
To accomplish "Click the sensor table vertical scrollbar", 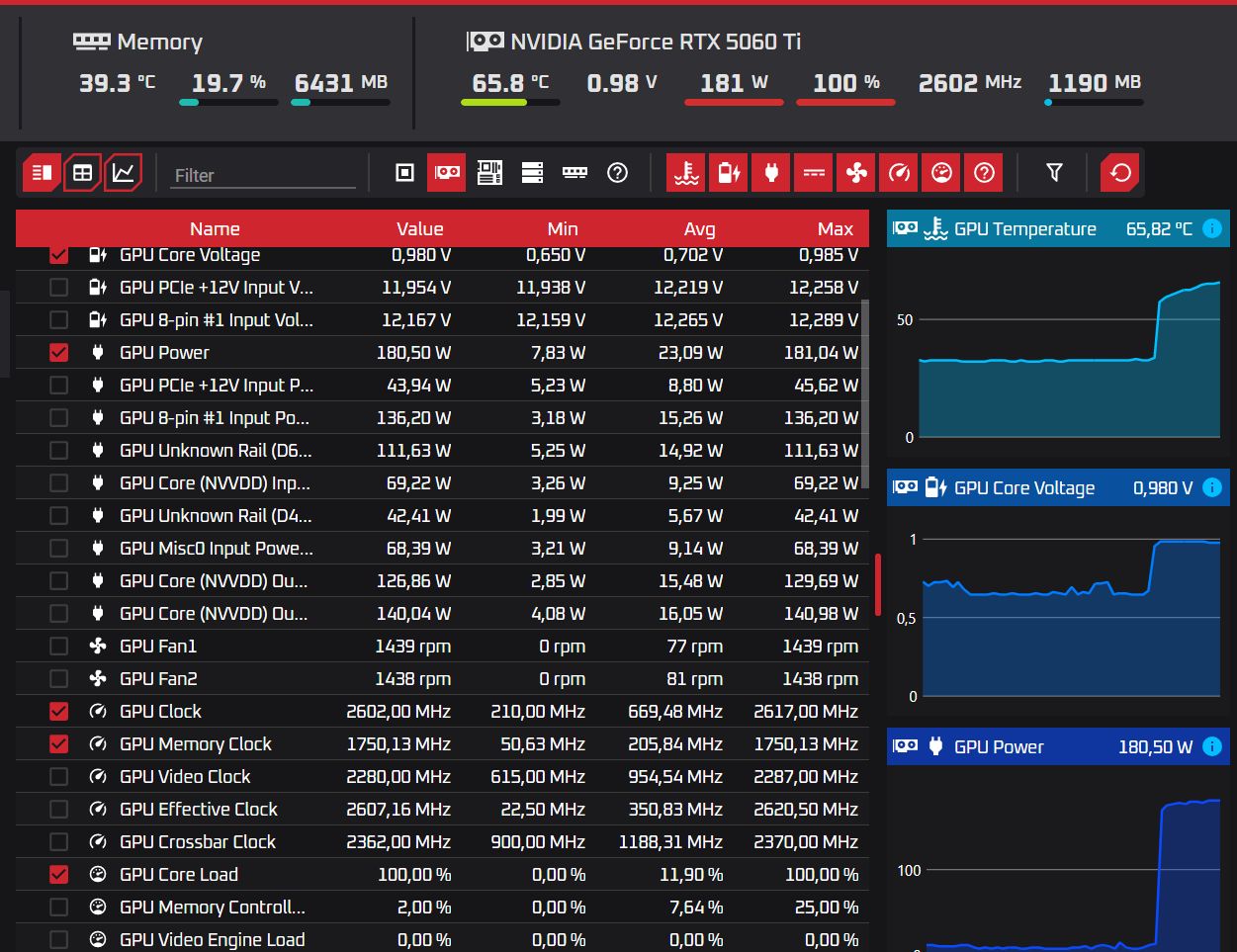I will pyautogui.click(x=866, y=395).
